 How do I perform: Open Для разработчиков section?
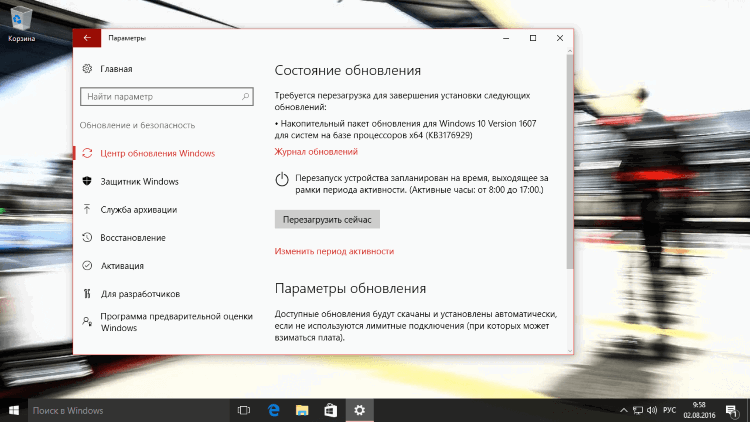click(140, 294)
